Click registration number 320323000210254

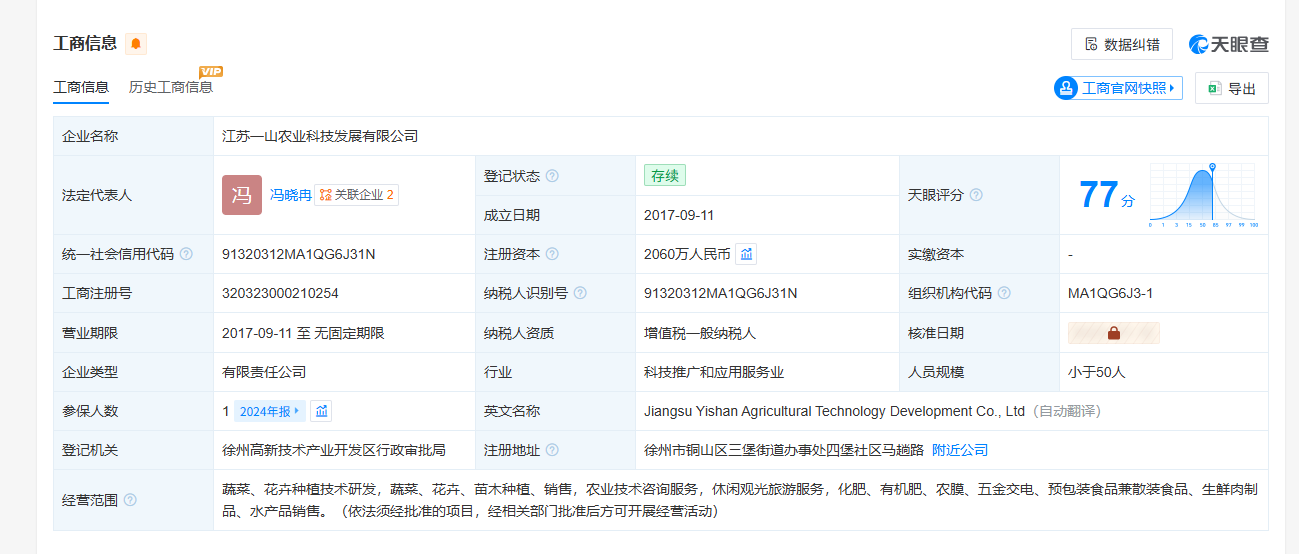[x=280, y=293]
